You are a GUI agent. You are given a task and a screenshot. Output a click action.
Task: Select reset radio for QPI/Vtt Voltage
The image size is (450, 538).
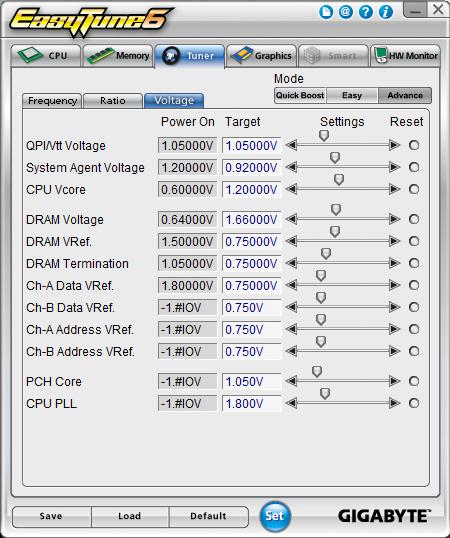pyautogui.click(x=414, y=145)
